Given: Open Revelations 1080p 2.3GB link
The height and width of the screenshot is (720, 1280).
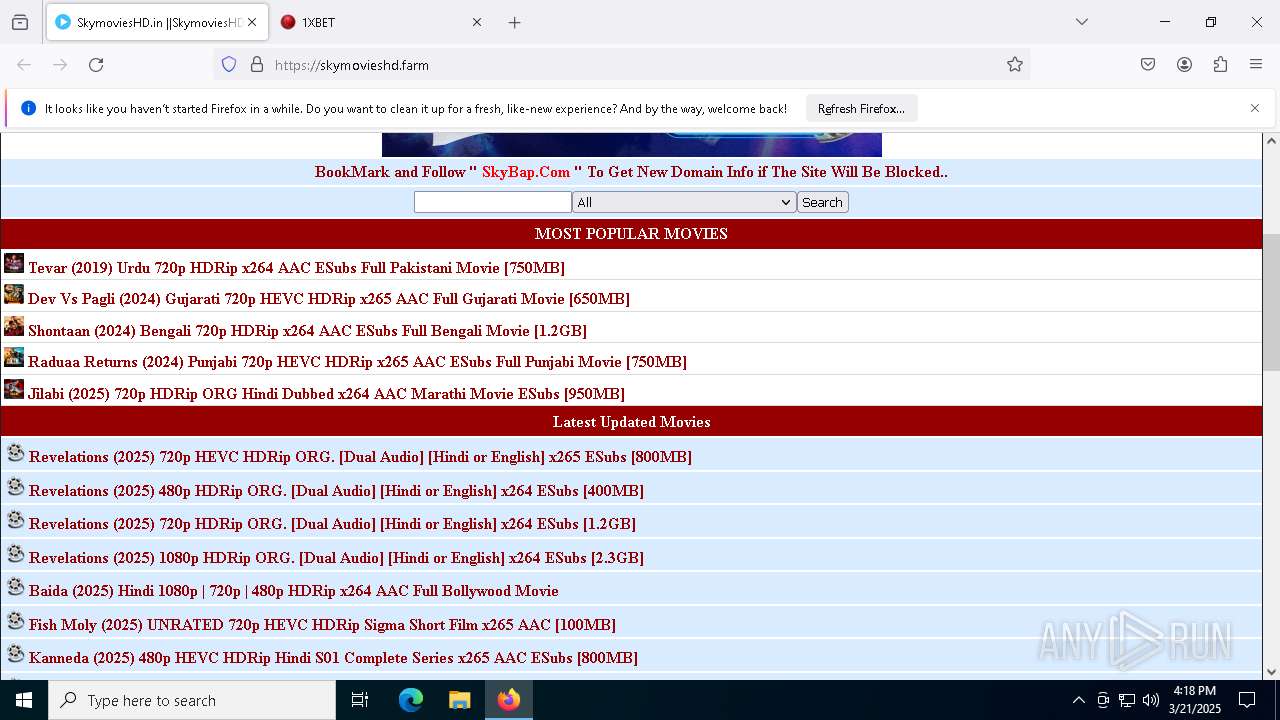Looking at the screenshot, I should [336, 558].
